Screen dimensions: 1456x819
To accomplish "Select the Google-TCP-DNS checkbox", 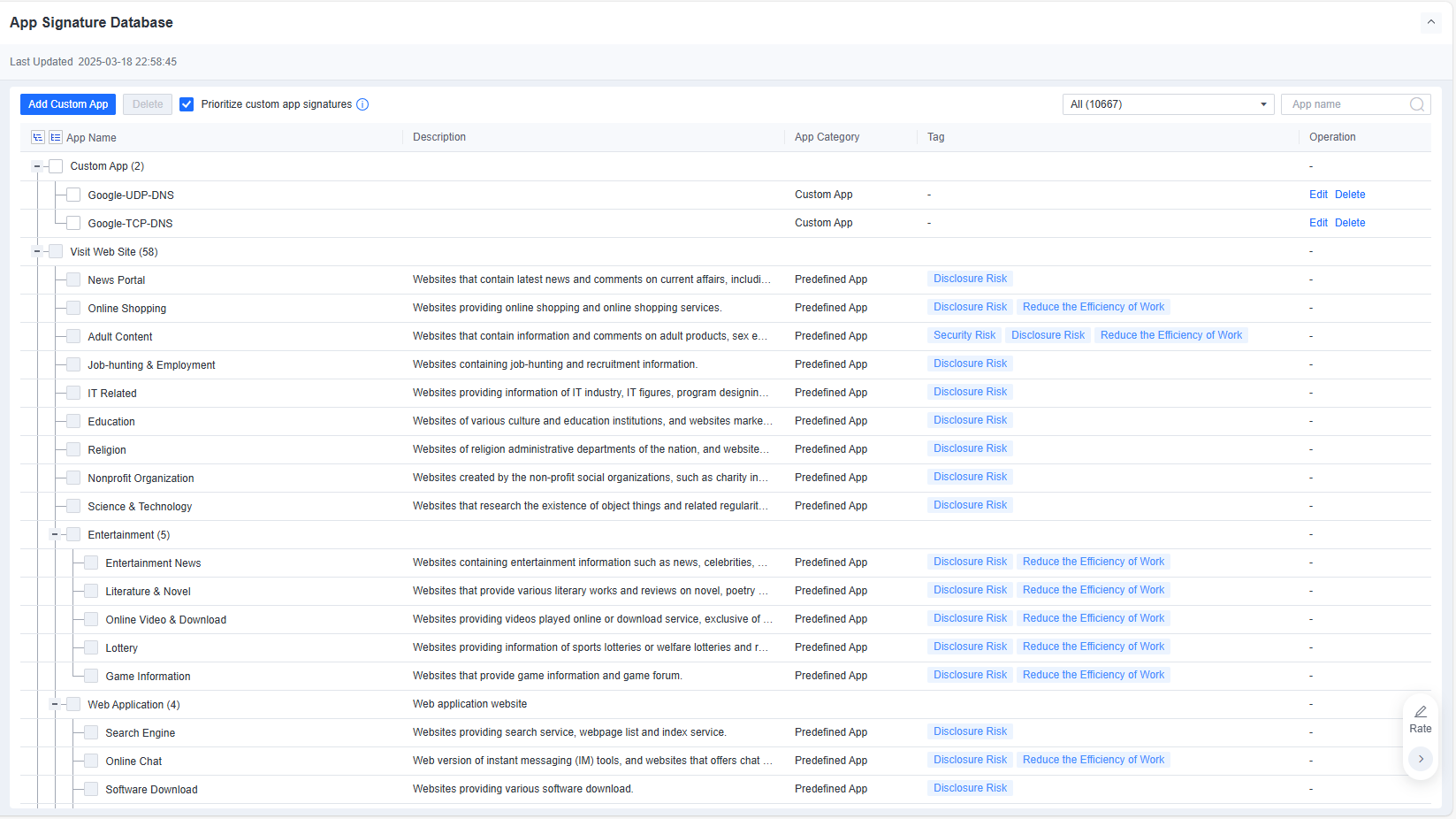I will (73, 223).
